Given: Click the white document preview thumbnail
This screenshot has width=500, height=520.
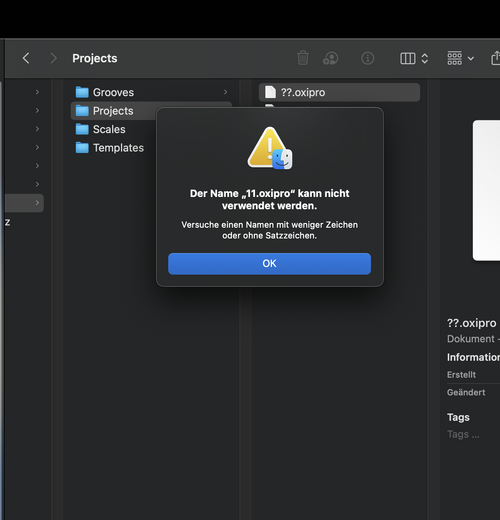Looking at the screenshot, I should pyautogui.click(x=486, y=190).
